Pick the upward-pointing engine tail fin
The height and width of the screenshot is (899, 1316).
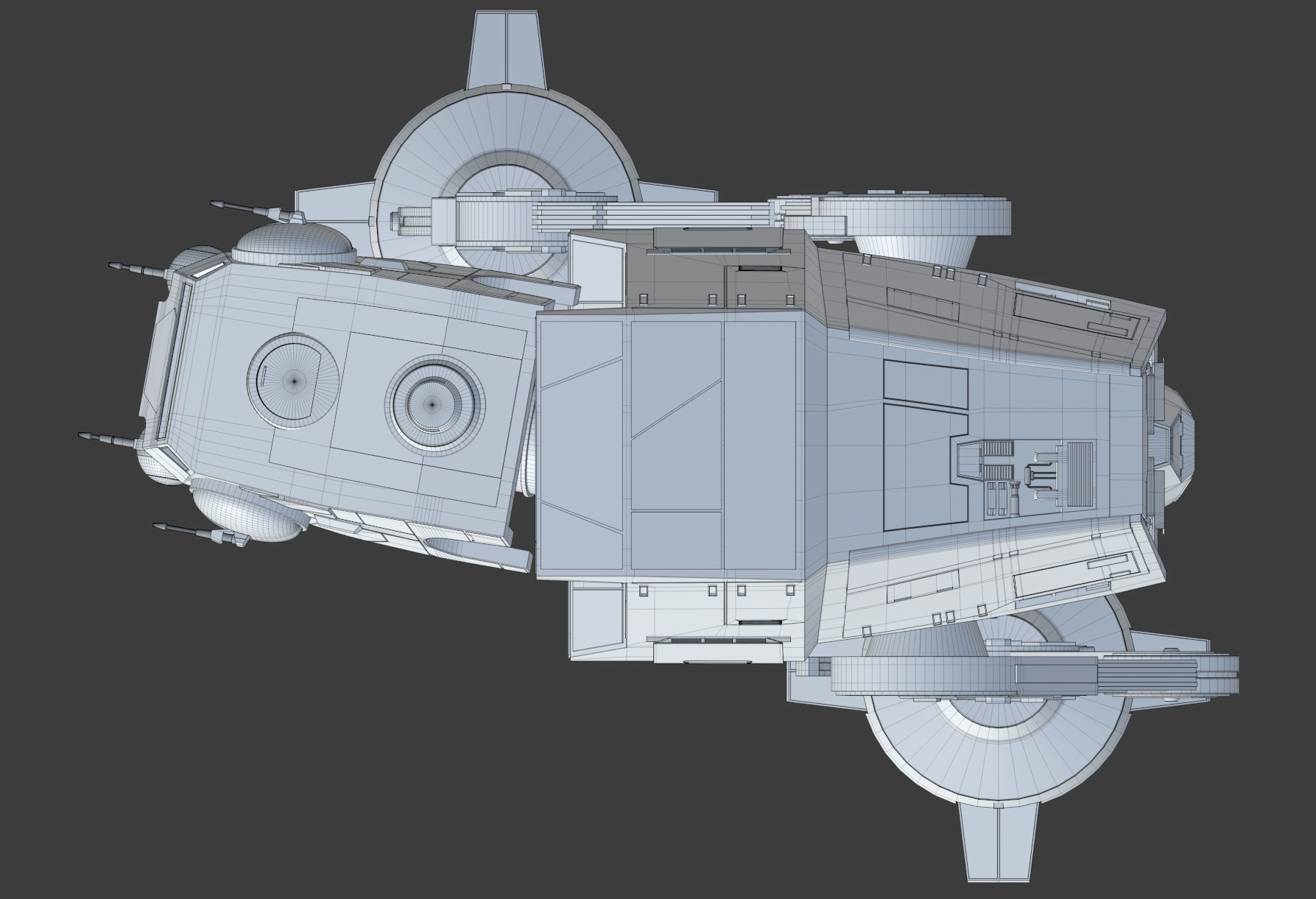coord(508,51)
